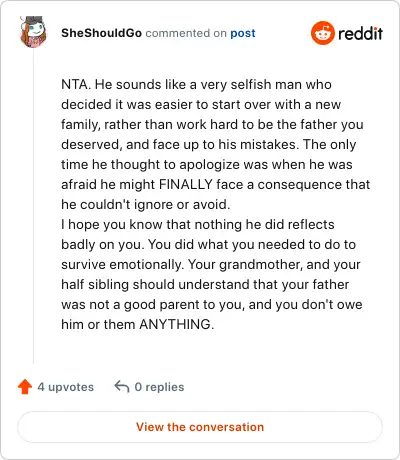Open the SheShouldGo username profile link
This screenshot has width=400, height=460.
tap(101, 33)
